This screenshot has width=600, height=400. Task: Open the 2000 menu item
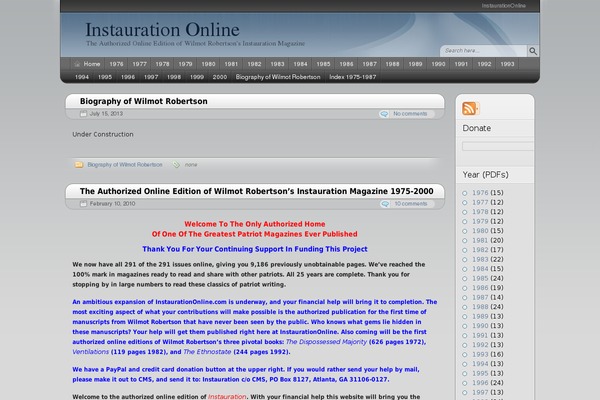220,77
